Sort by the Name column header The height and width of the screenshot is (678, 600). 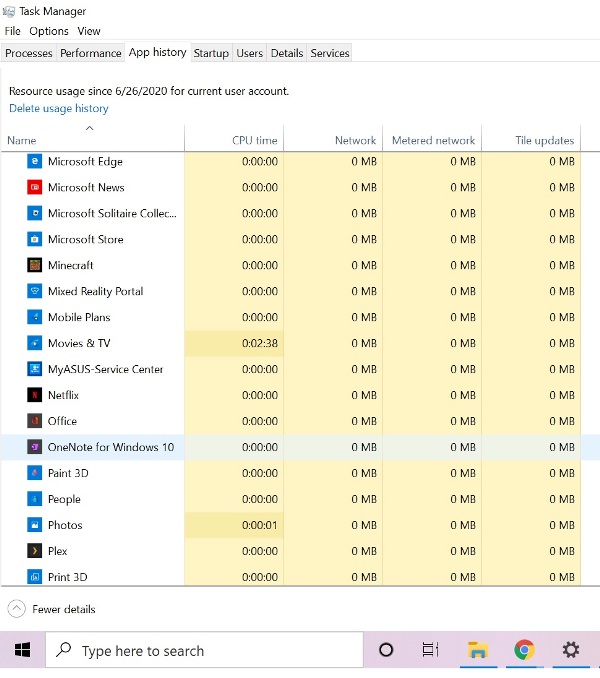click(93, 140)
